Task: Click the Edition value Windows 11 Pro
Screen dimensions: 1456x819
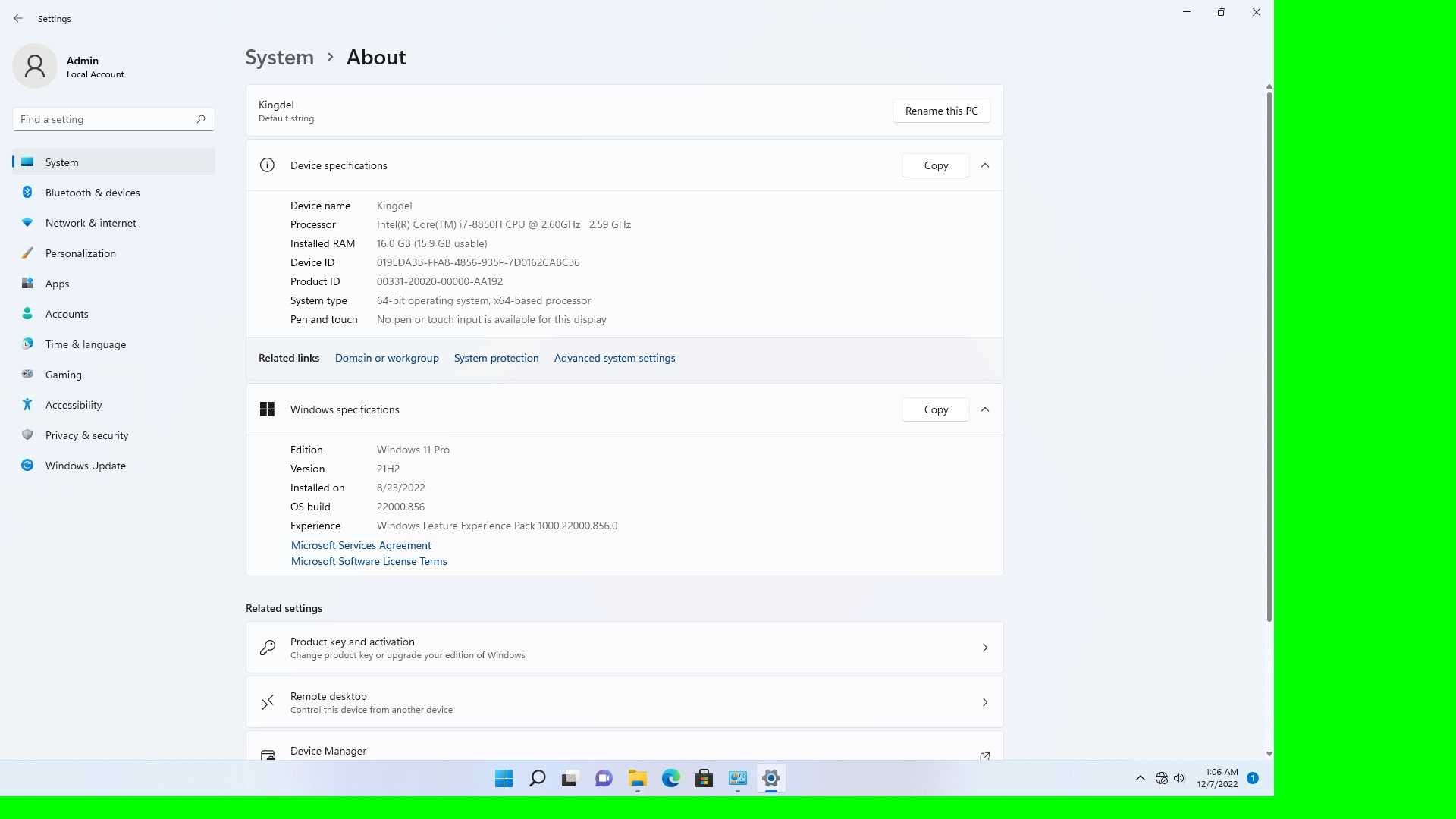Action: [413, 450]
